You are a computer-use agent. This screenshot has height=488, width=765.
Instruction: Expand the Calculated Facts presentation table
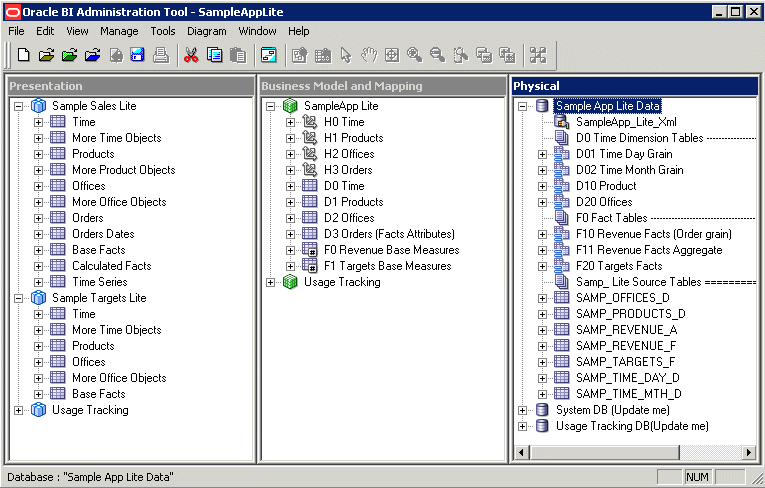(x=38, y=266)
